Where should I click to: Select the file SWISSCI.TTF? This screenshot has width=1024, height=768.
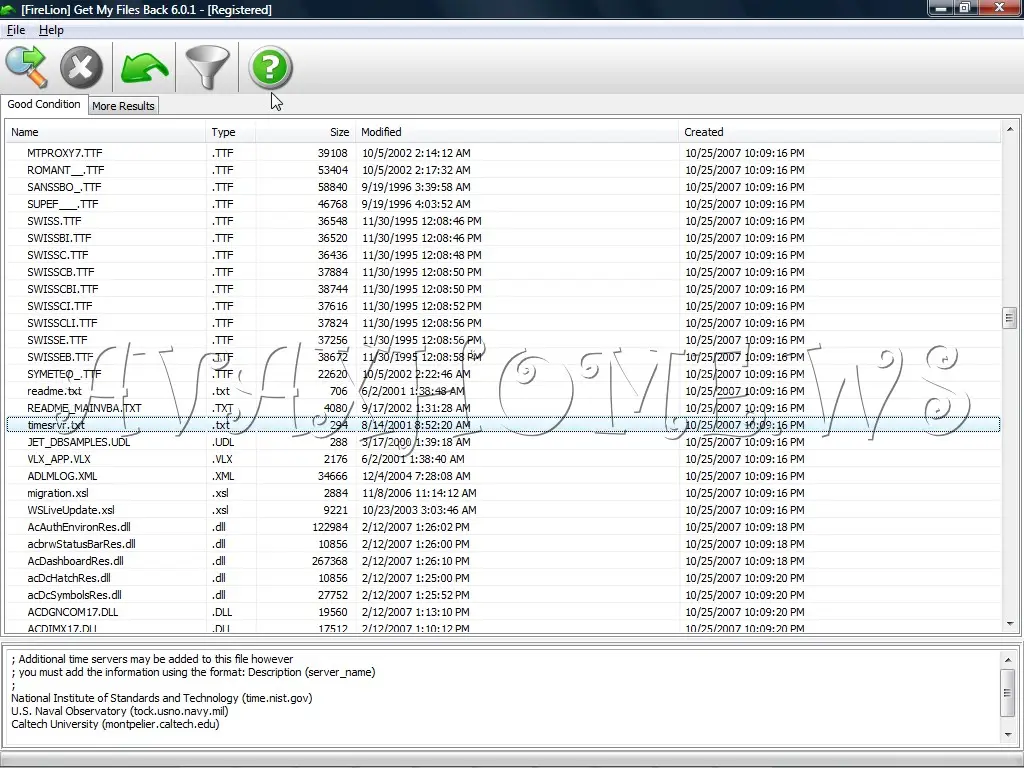tap(59, 306)
